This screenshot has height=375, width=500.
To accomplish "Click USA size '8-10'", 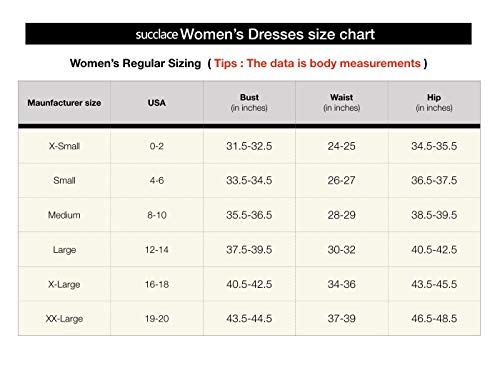I will pyautogui.click(x=157, y=215).
